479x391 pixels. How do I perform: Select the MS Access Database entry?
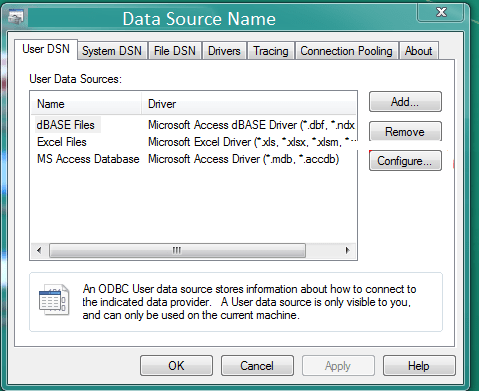point(88,159)
